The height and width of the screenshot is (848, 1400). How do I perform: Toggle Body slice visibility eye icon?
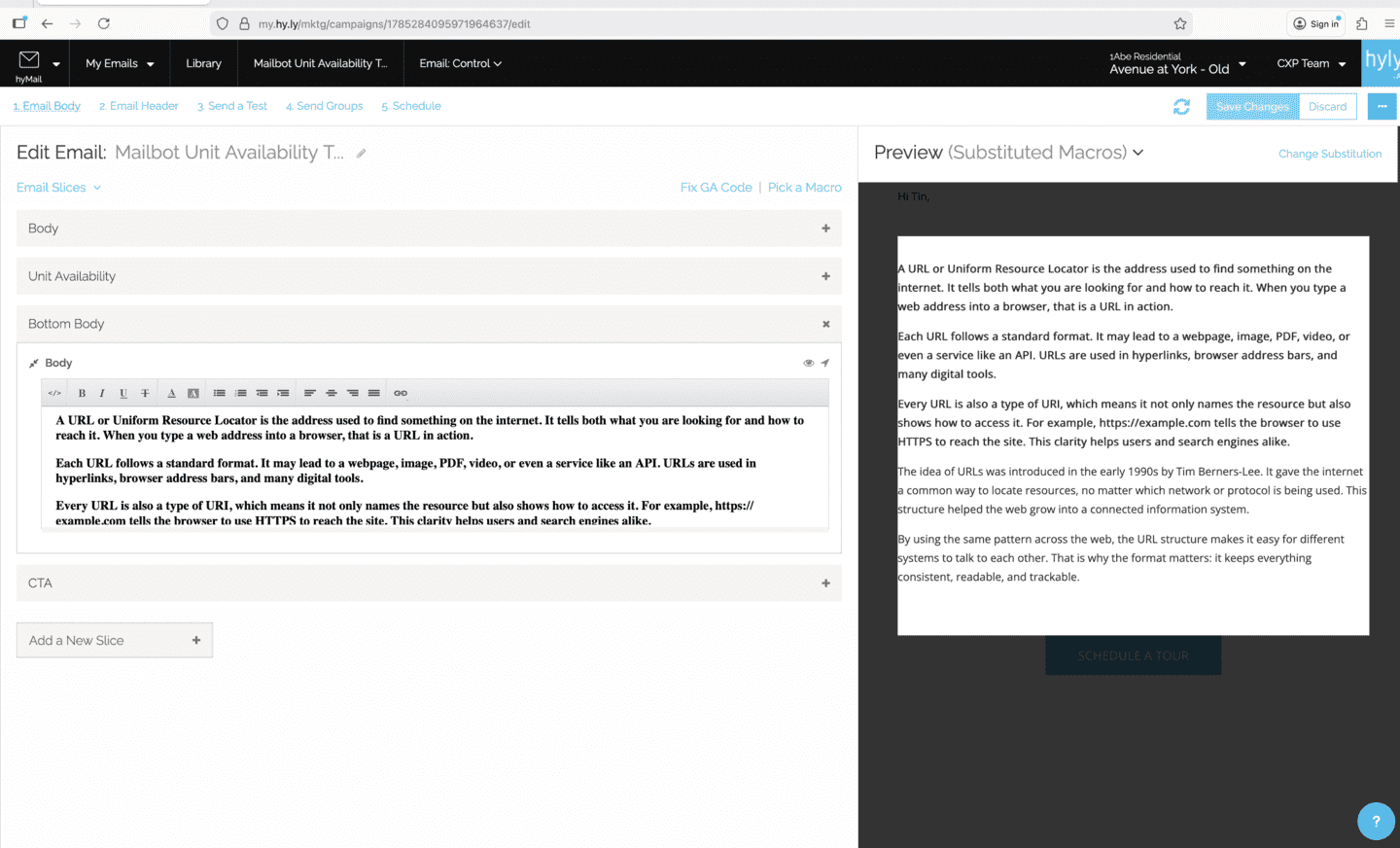[808, 363]
